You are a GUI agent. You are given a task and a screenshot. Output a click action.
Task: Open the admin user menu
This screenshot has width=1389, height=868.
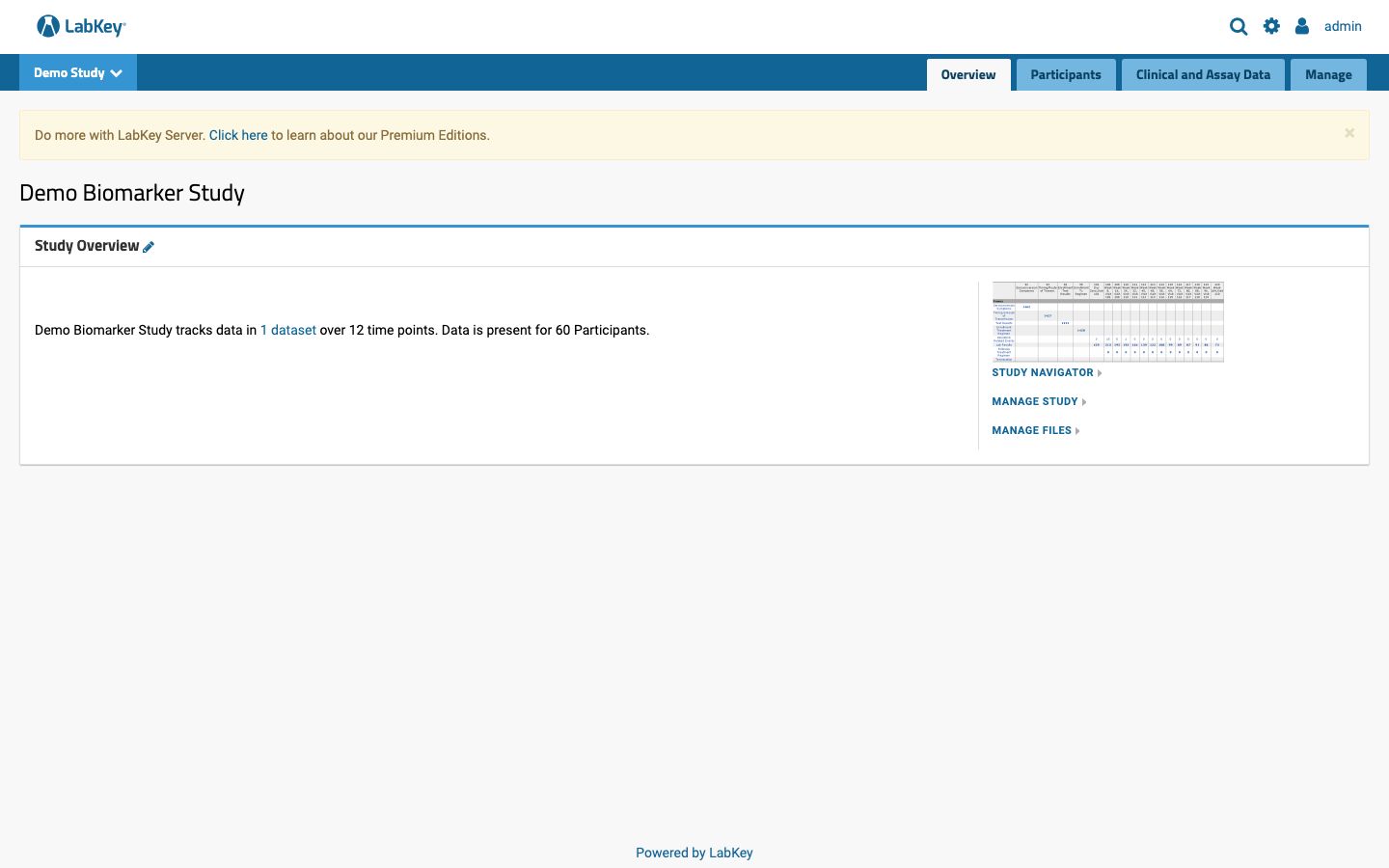[x=1343, y=26]
